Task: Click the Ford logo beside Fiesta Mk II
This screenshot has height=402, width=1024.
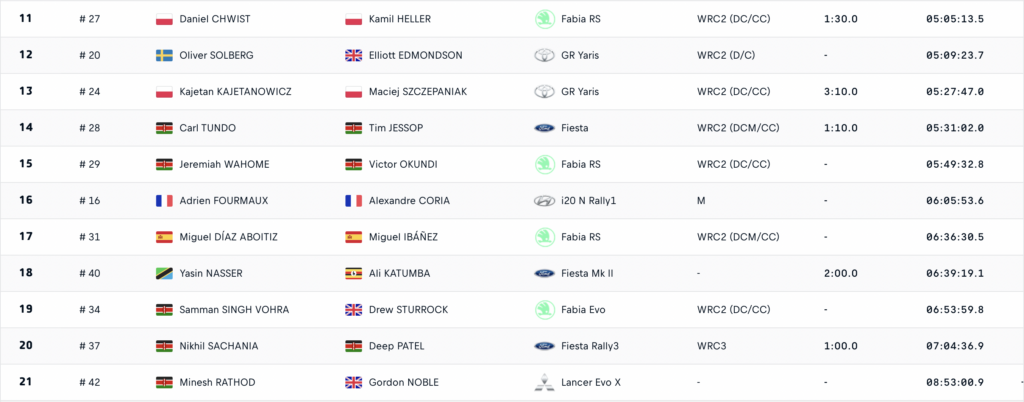Action: click(544, 273)
